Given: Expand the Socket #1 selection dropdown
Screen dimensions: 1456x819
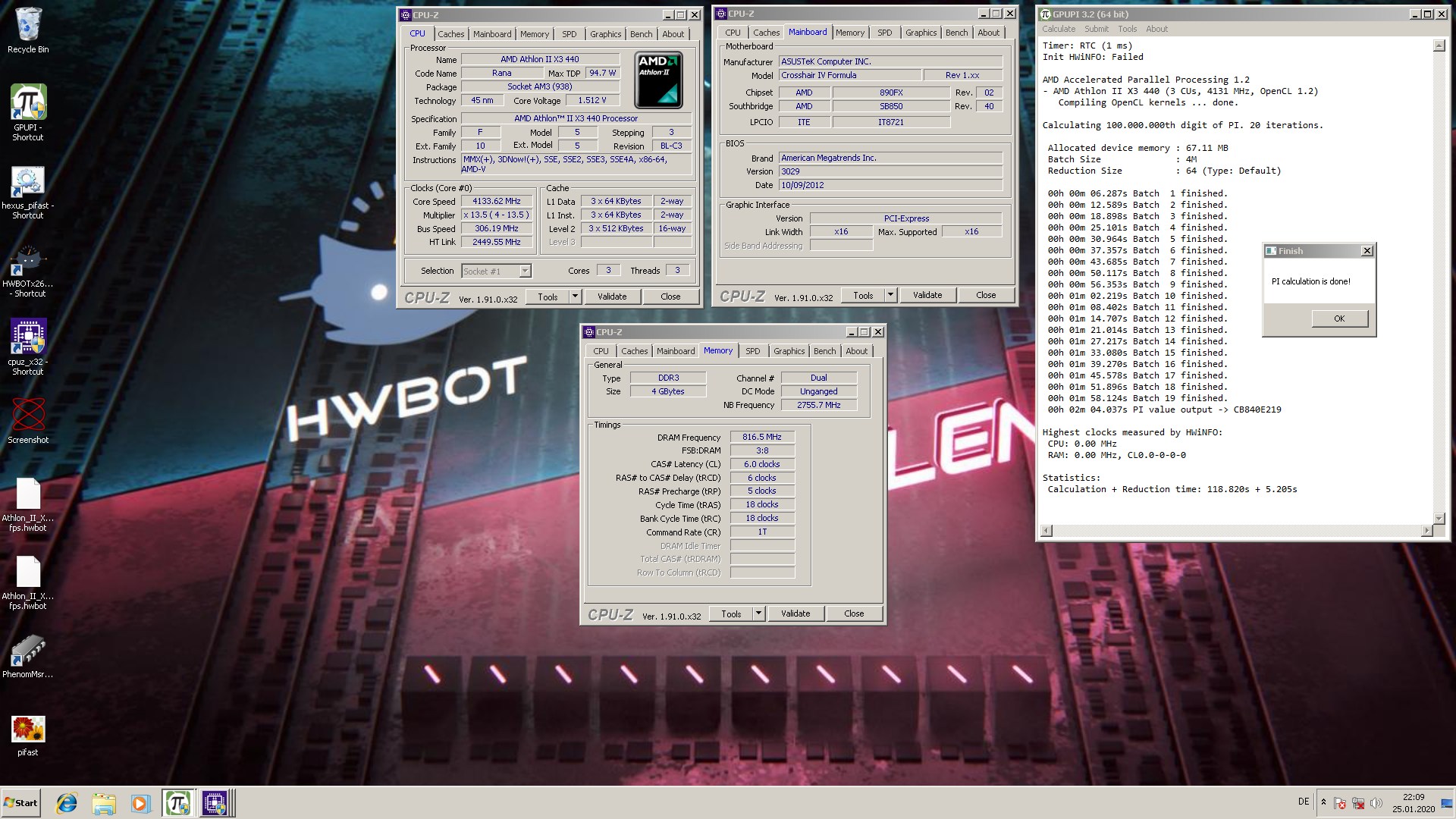Looking at the screenshot, I should coord(525,271).
